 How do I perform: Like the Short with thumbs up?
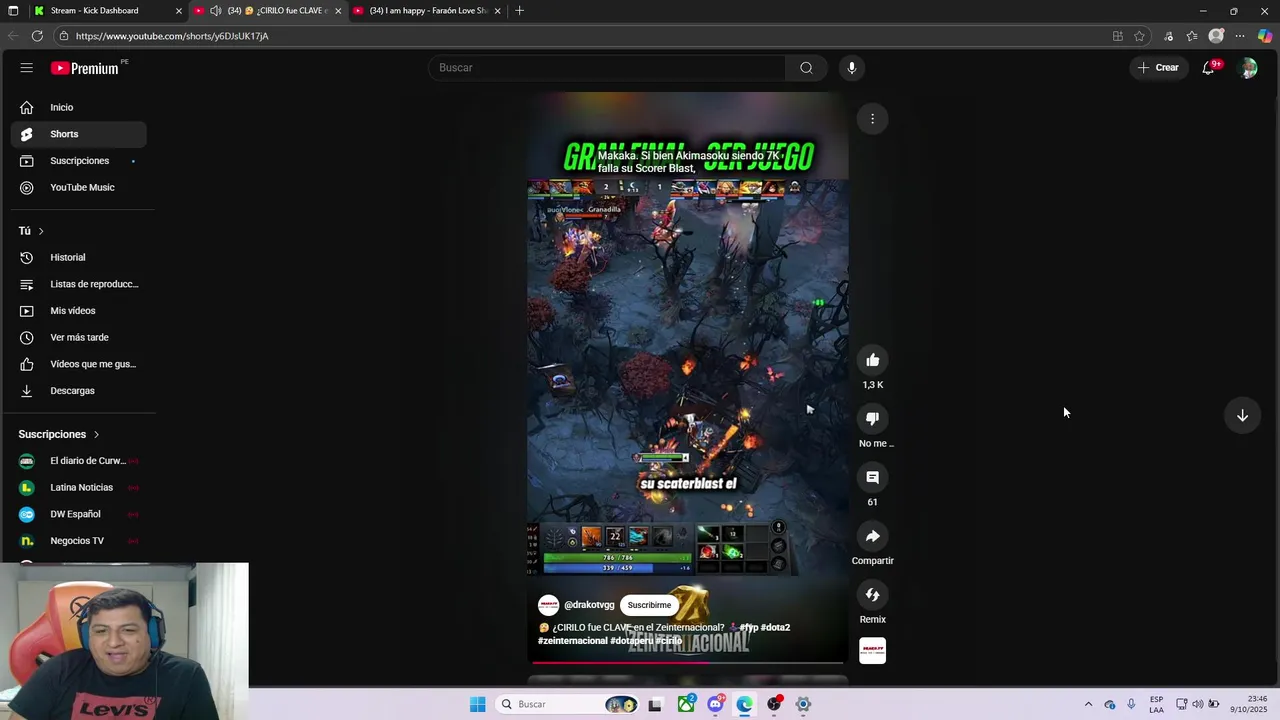coord(872,360)
